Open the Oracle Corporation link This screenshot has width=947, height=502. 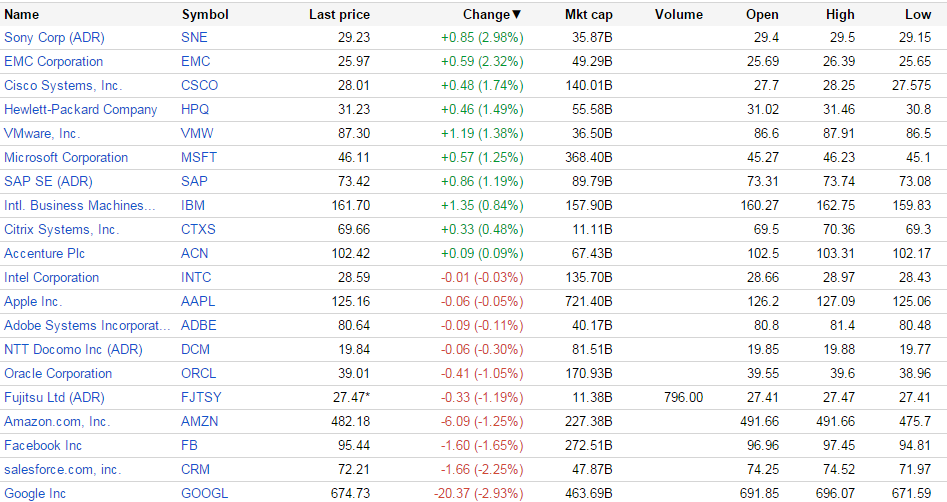point(58,373)
